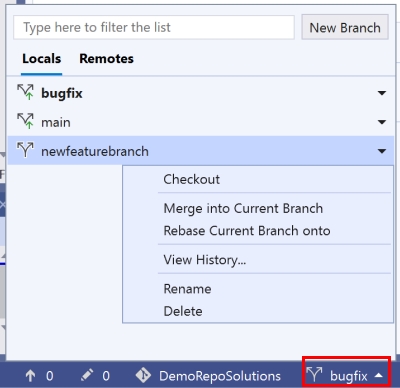Click the New Branch button

[x=345, y=27]
